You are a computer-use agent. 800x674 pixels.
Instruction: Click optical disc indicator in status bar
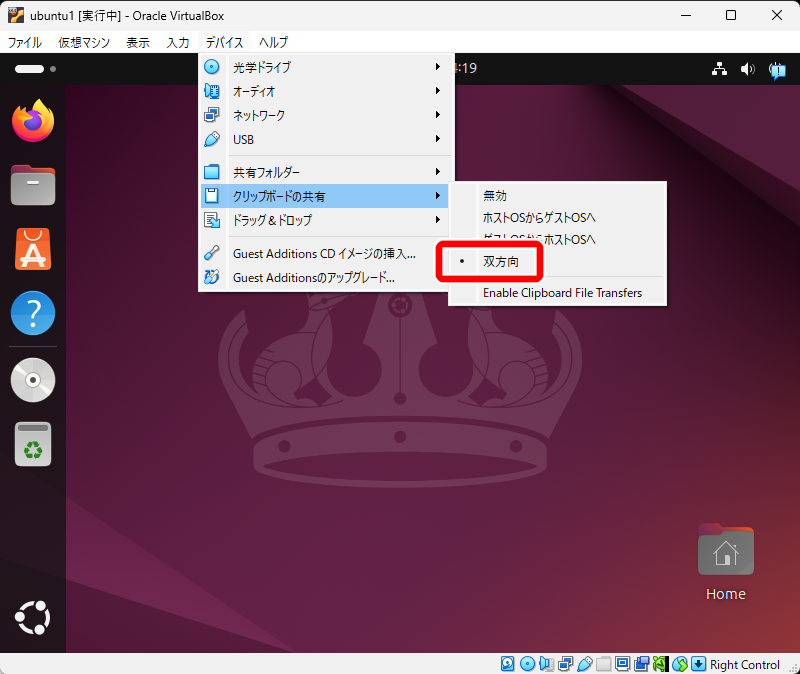[x=527, y=664]
